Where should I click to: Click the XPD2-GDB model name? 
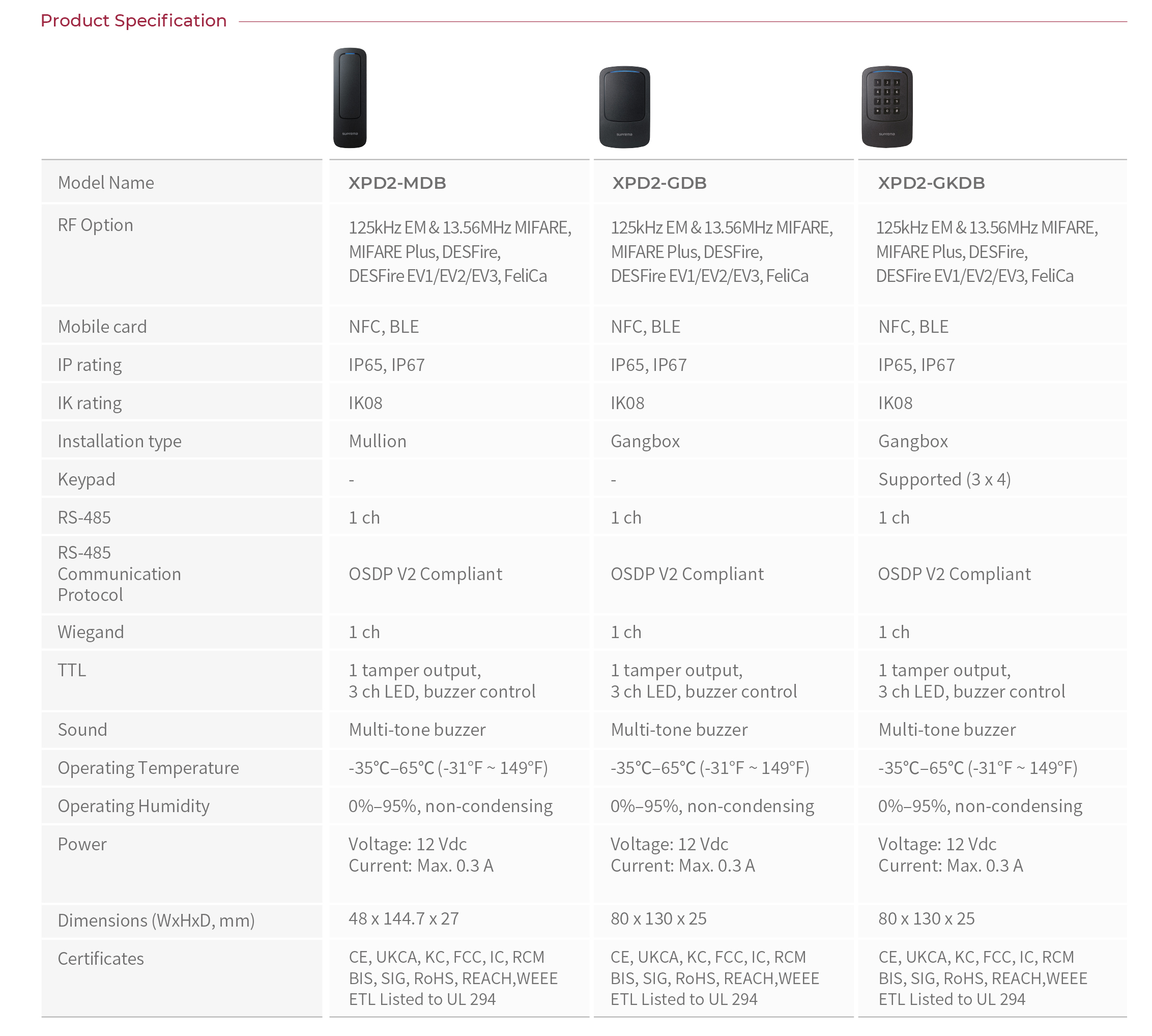(x=659, y=183)
